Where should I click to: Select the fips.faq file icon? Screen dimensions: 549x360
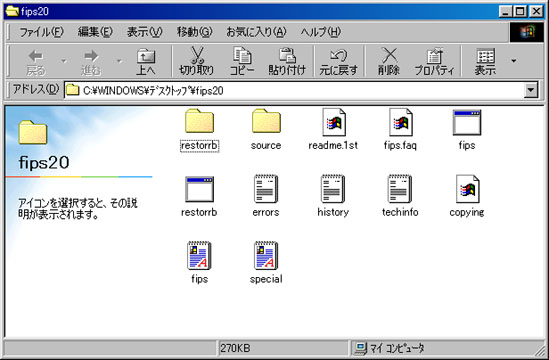pos(400,129)
